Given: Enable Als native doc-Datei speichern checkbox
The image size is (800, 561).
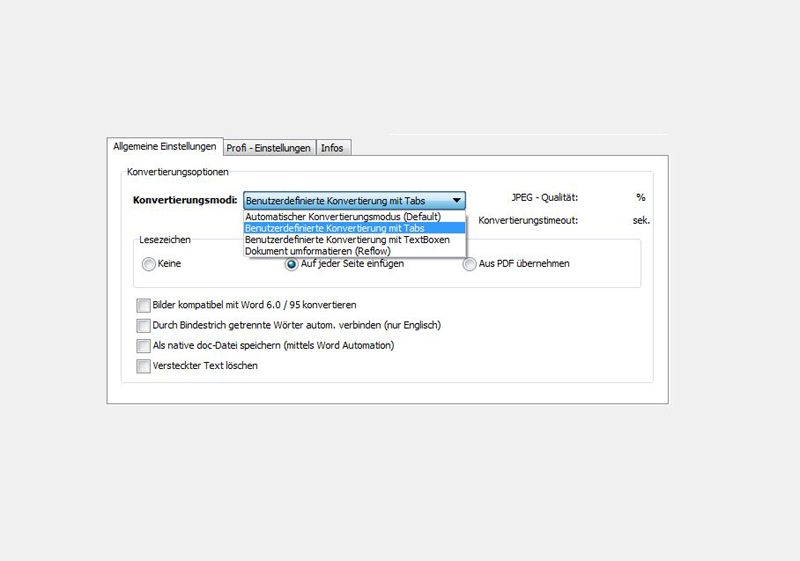Looking at the screenshot, I should click(x=143, y=346).
